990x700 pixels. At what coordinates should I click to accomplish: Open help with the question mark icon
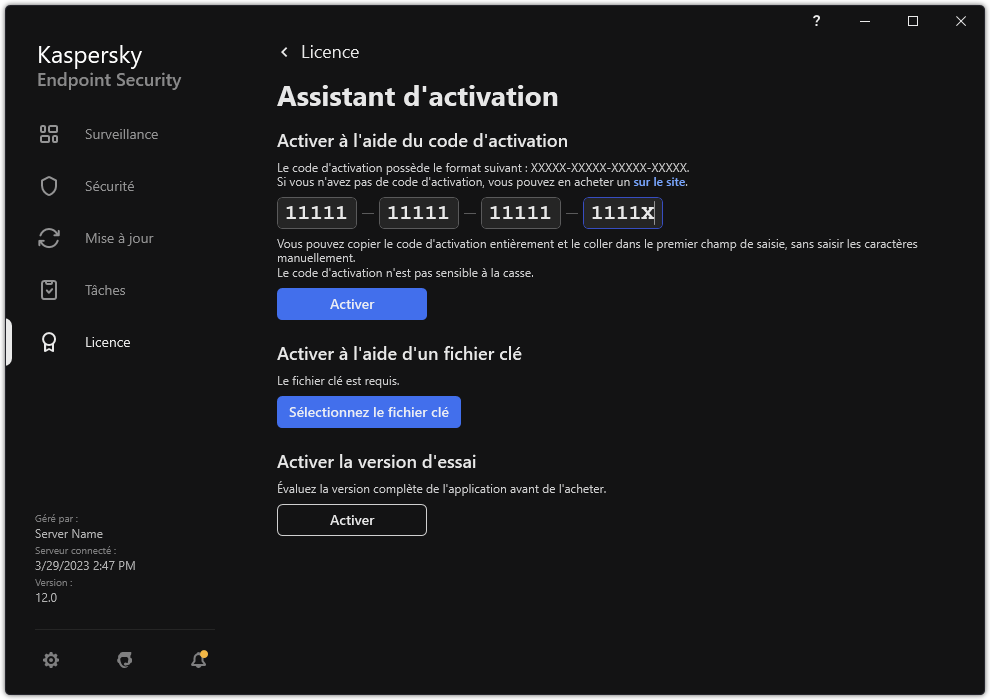815,21
